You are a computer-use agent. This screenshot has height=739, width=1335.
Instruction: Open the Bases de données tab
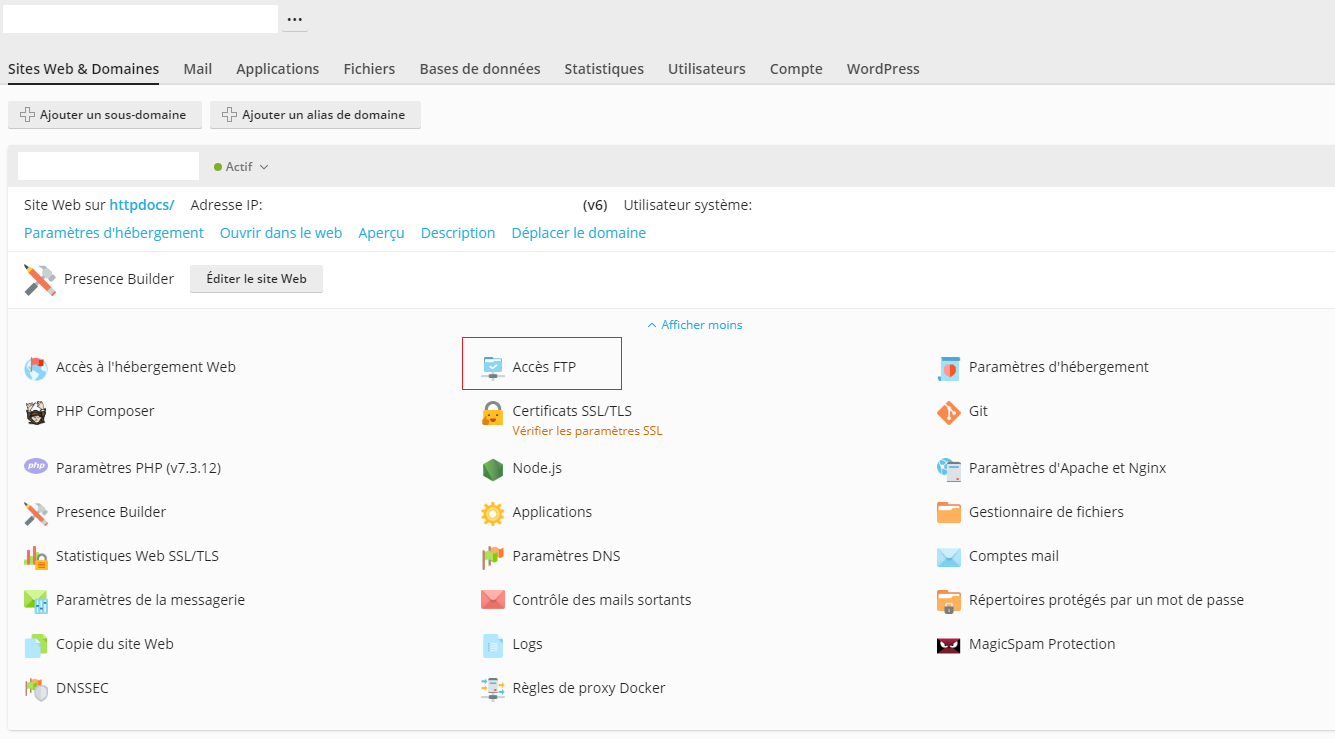pyautogui.click(x=480, y=69)
